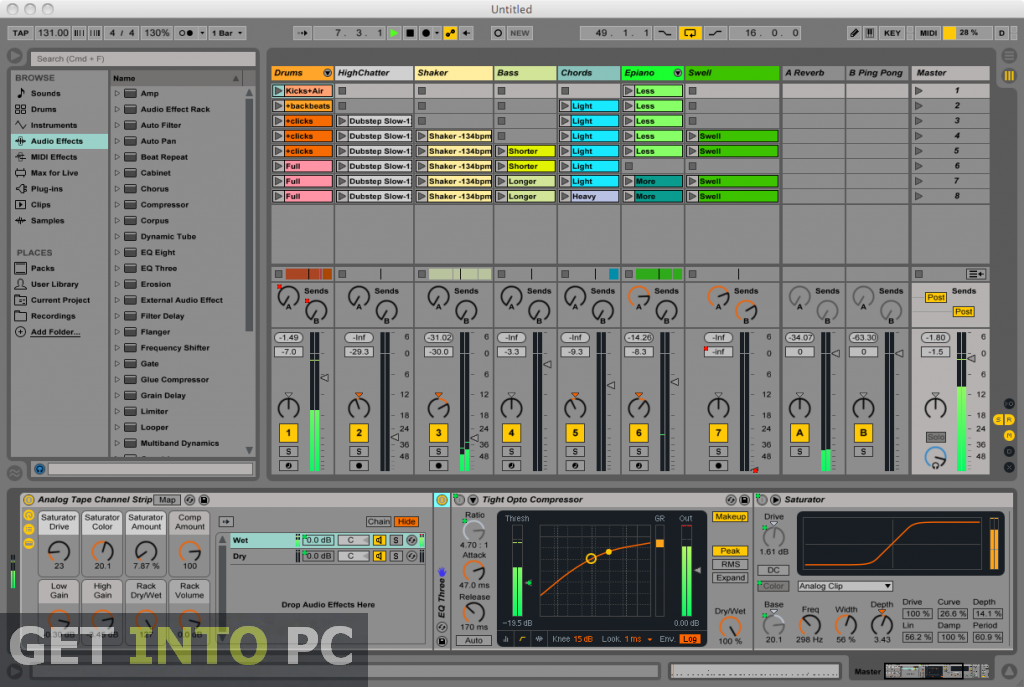
Task: Enable Draw Mode pencil icon
Action: tap(854, 33)
